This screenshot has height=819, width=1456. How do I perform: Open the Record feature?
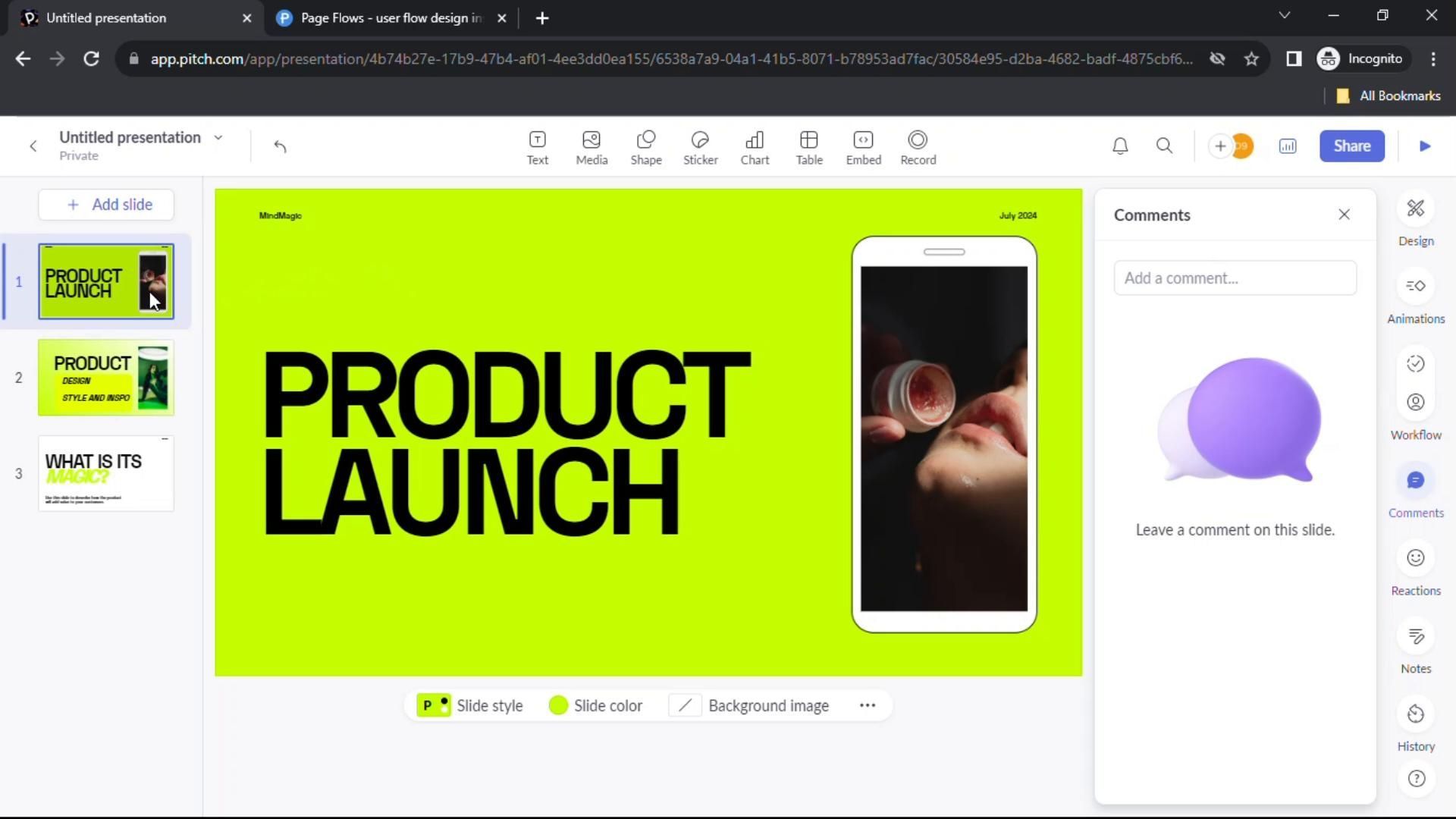[918, 146]
